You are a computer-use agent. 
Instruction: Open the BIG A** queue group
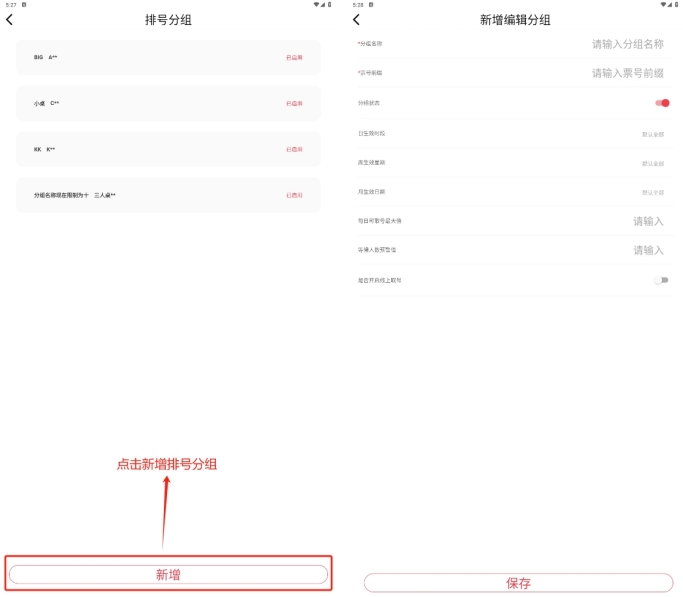click(x=168, y=58)
